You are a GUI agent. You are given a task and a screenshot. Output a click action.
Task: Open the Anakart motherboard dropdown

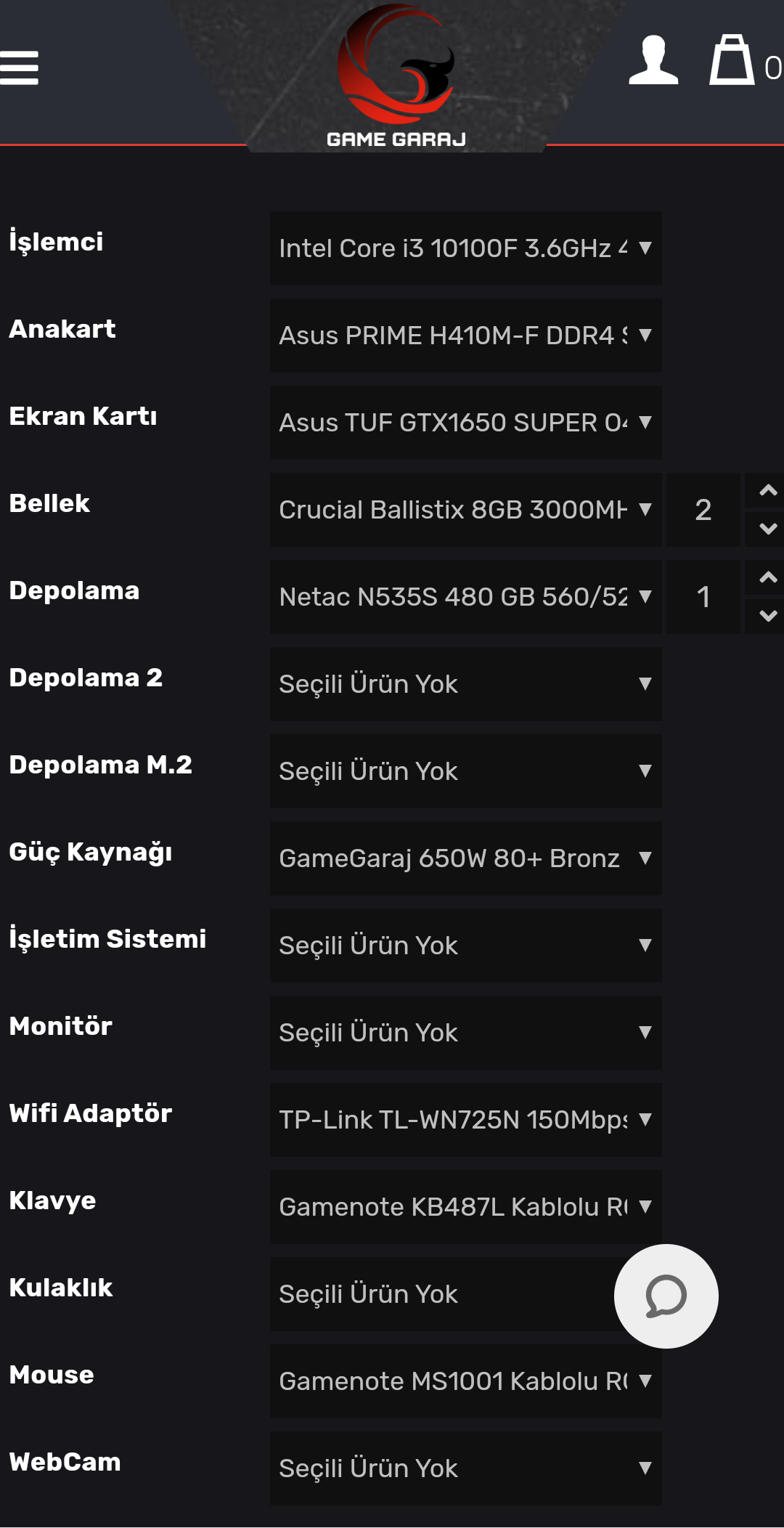(x=465, y=335)
